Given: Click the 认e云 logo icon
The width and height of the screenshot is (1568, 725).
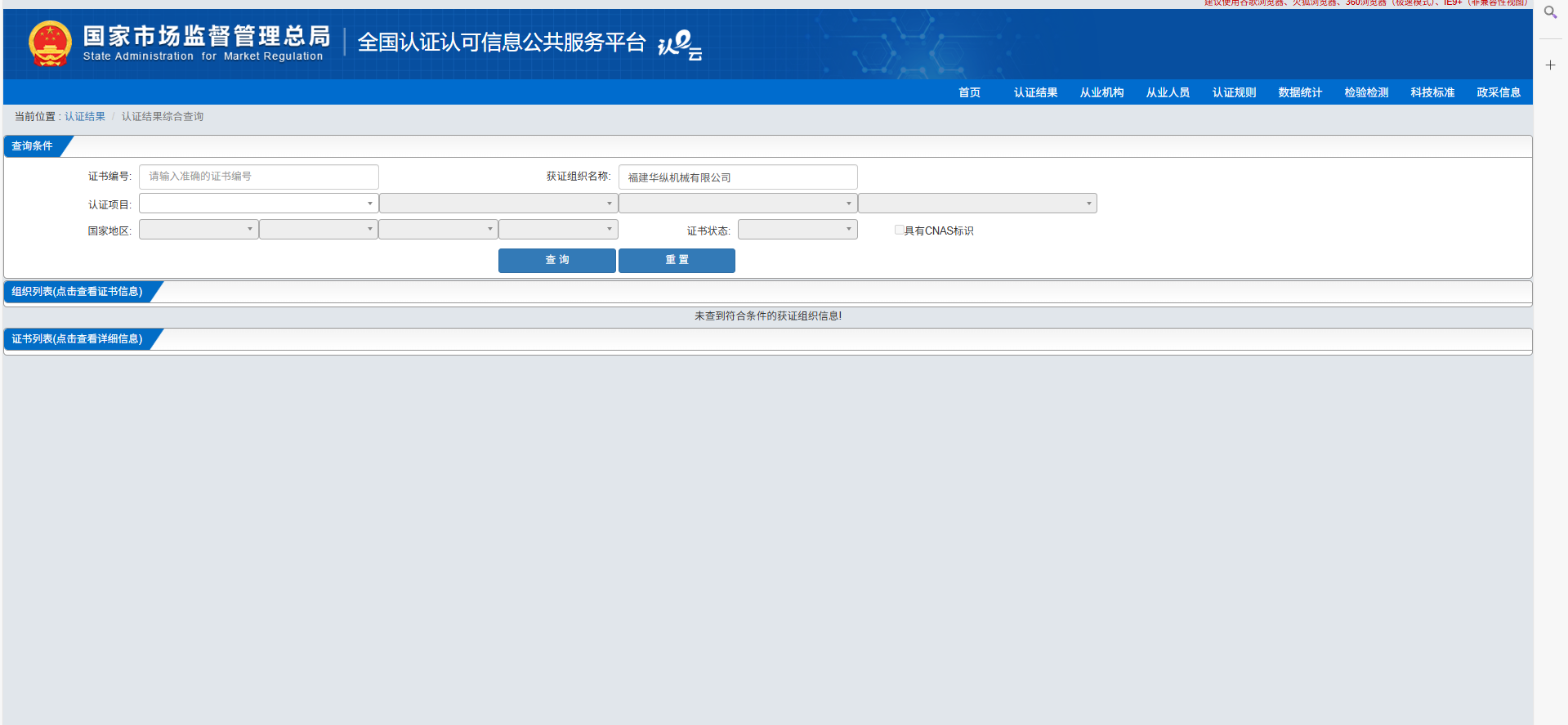Looking at the screenshot, I should 680,44.
